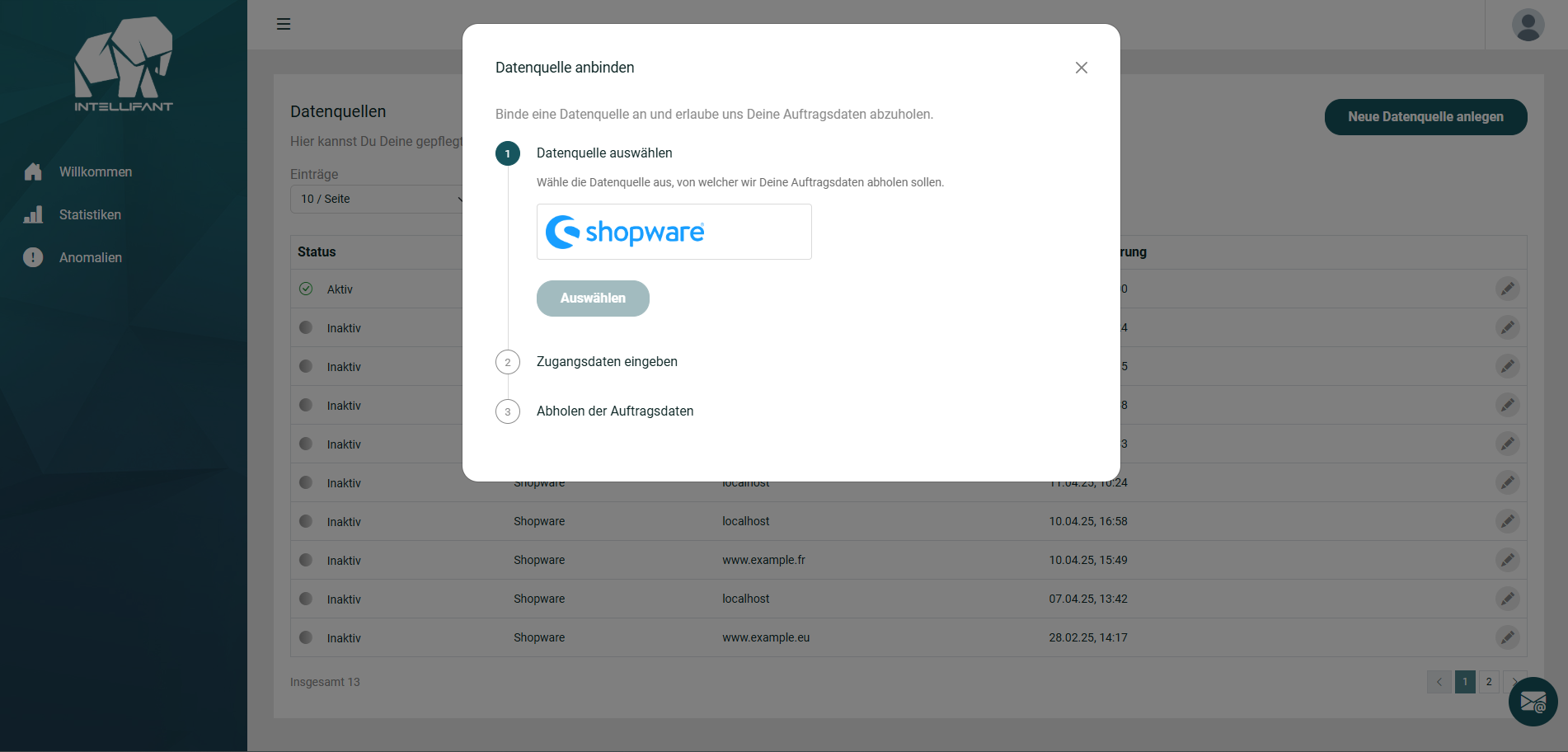Open the 10 / Seite entries dropdown
The image size is (1568, 752).
tap(381, 199)
